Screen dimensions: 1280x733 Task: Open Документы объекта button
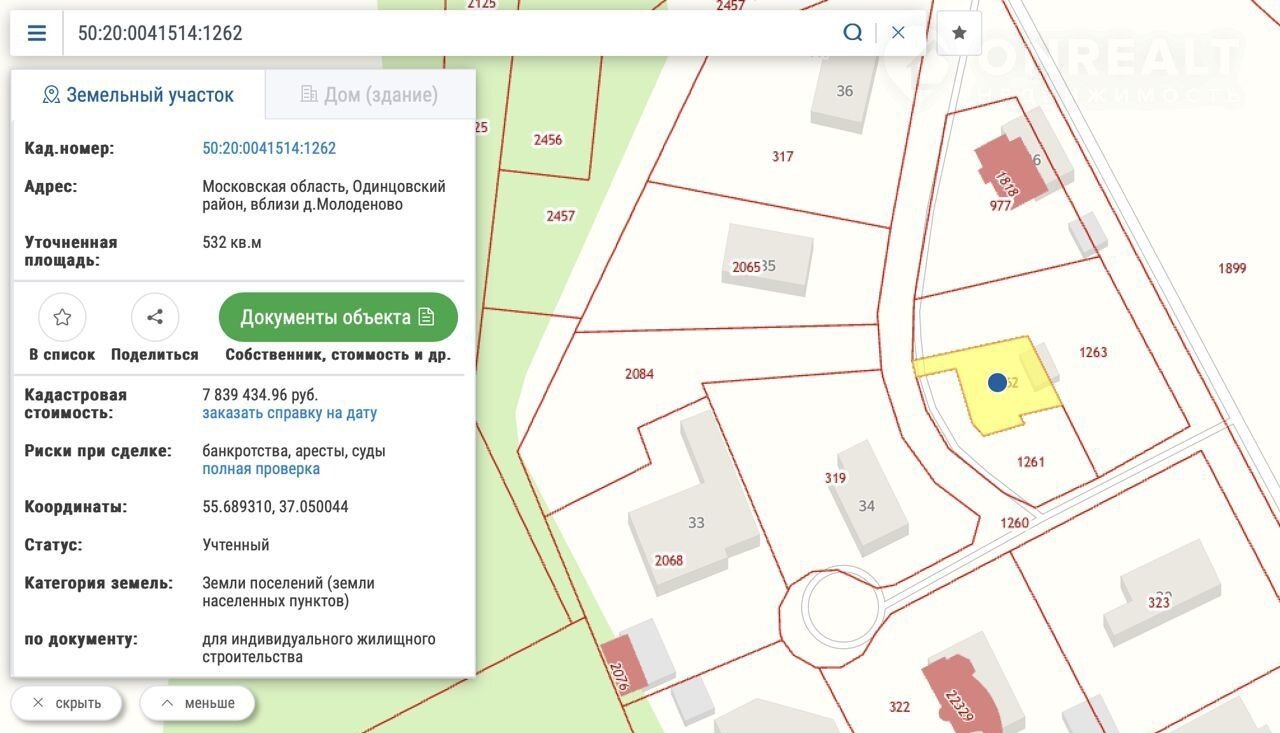(338, 317)
